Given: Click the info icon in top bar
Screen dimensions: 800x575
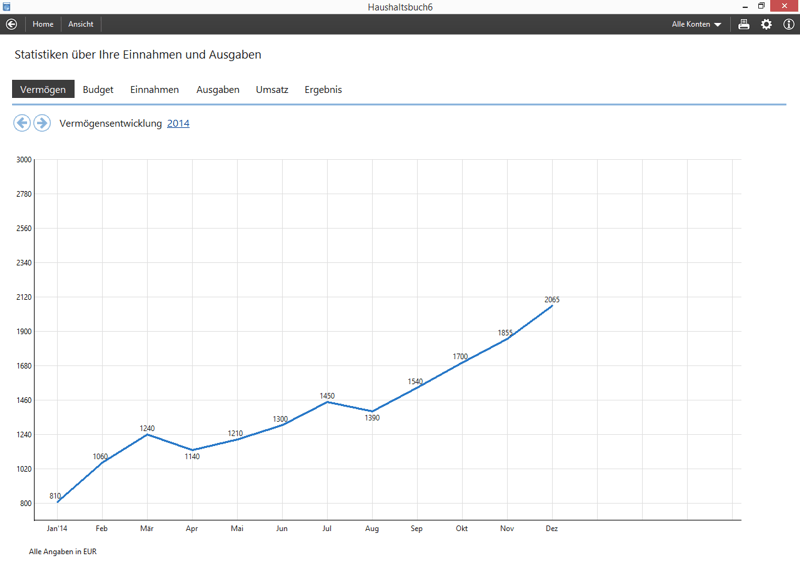Looking at the screenshot, I should 789,24.
